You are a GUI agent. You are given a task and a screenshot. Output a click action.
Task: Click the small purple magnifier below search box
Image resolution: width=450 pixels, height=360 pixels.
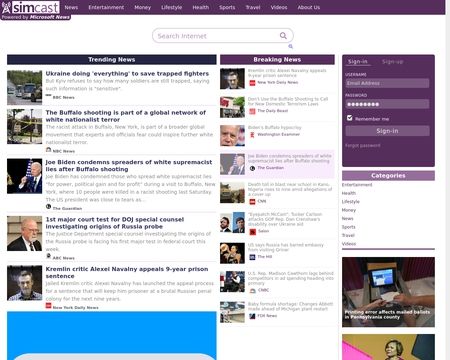(x=290, y=46)
